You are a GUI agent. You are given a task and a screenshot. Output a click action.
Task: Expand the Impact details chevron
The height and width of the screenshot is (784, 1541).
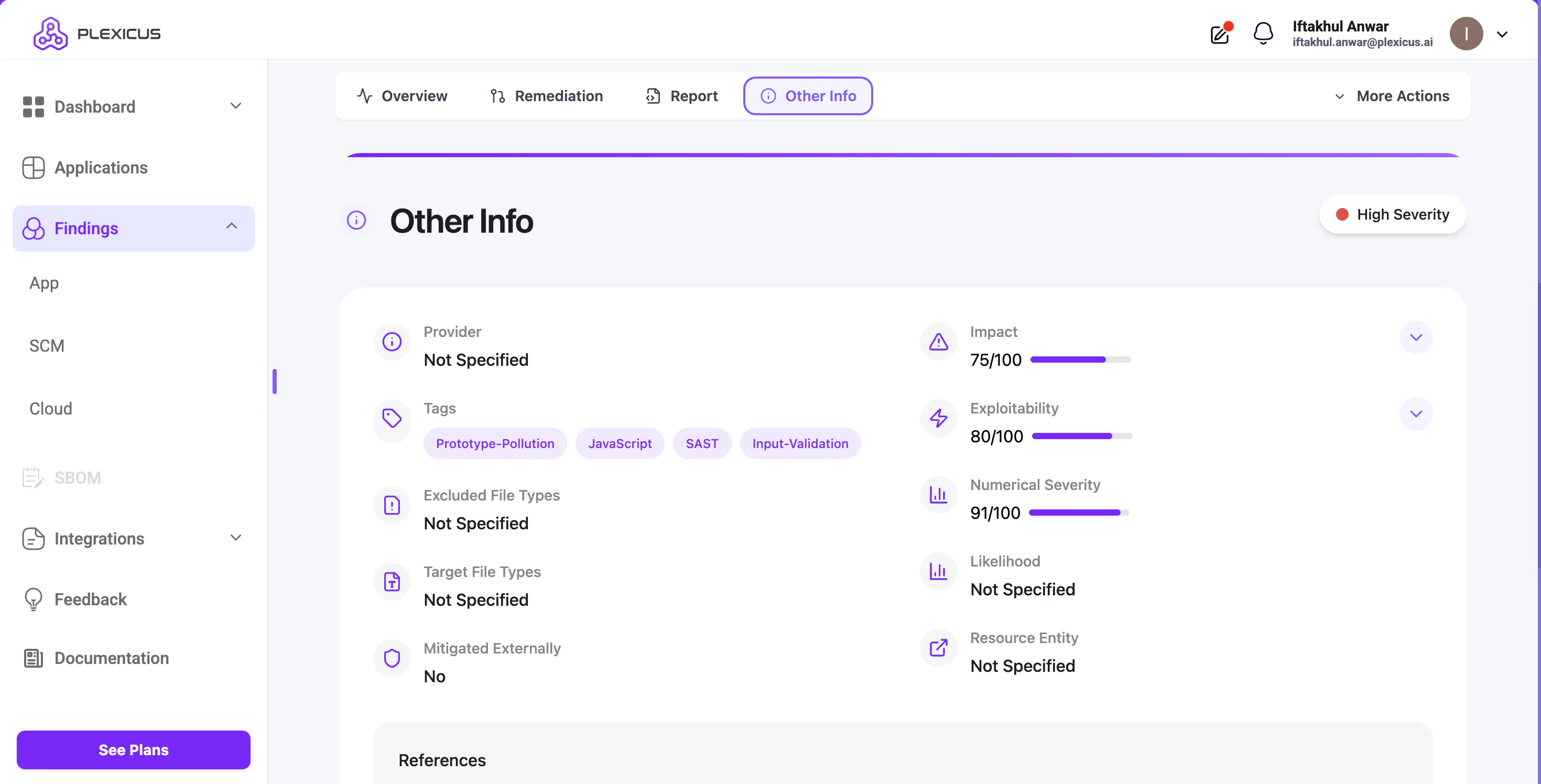coord(1415,337)
